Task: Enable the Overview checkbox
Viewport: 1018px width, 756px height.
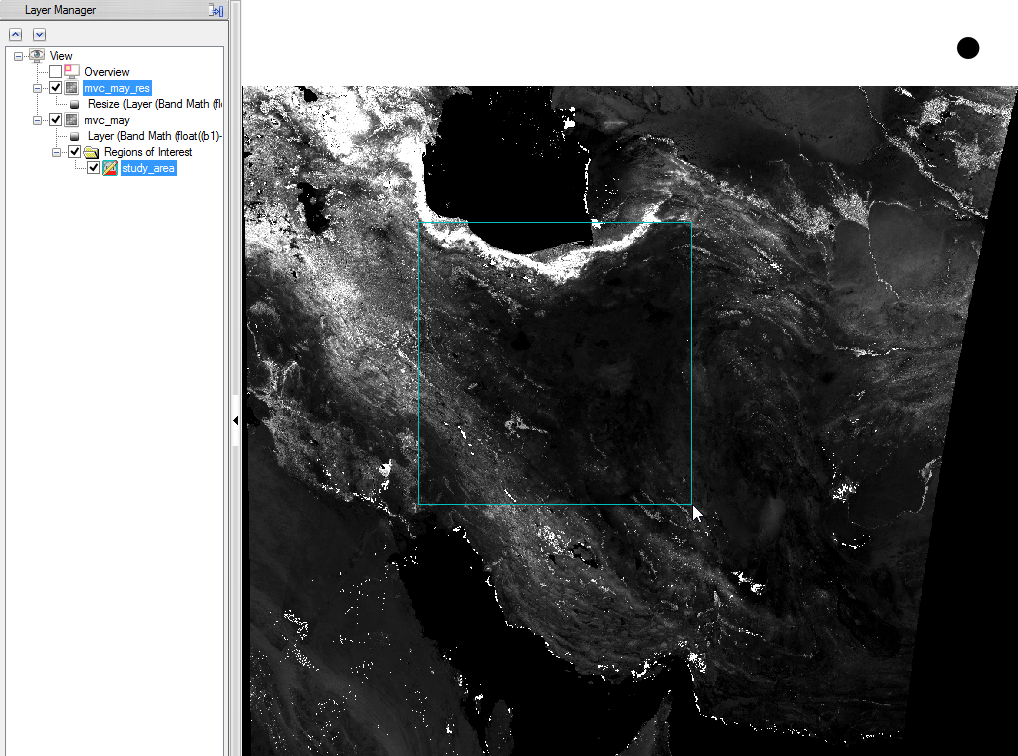Action: click(56, 72)
